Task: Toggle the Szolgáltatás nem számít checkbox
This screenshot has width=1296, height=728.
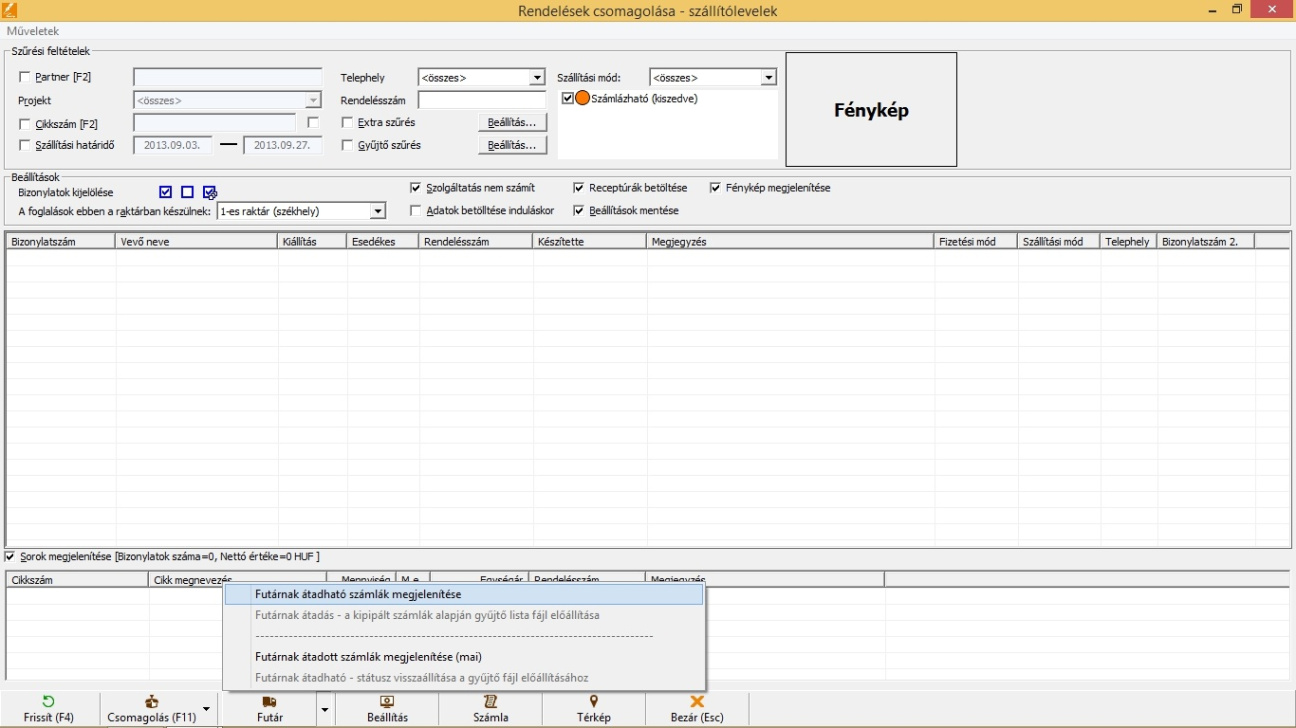Action: click(416, 187)
